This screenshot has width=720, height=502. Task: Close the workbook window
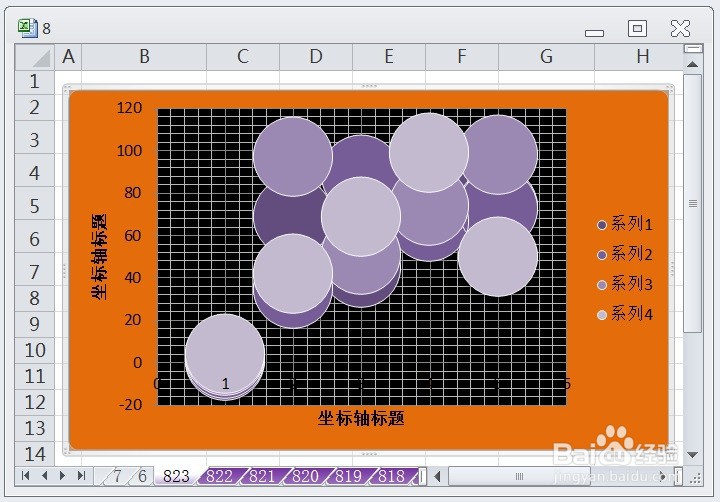pos(680,28)
